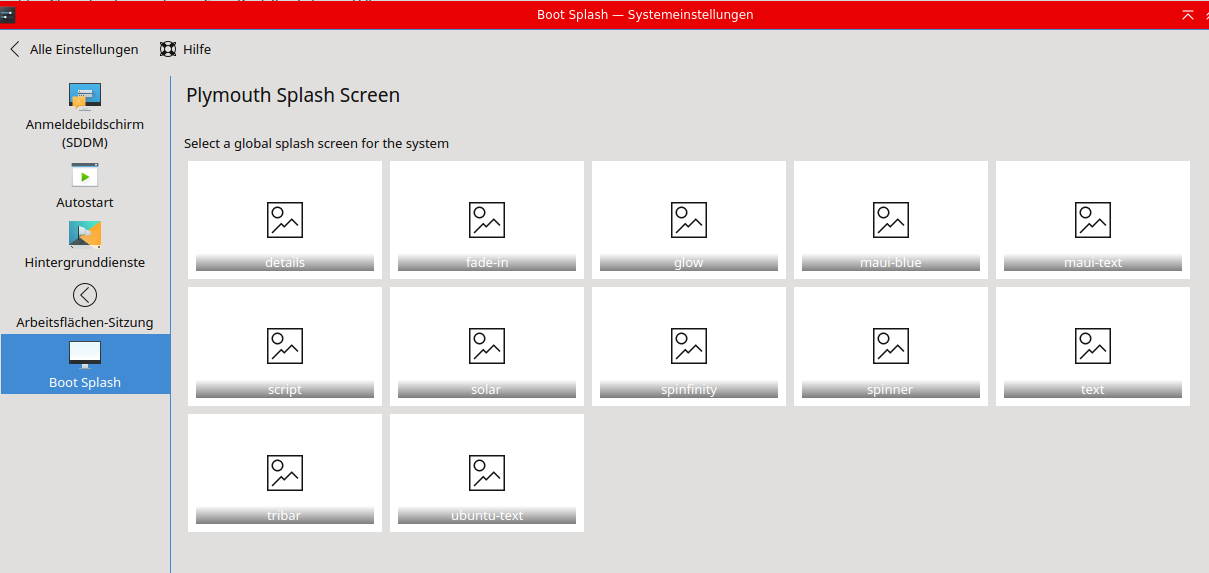
Task: Select the Boot Splash monitor icon
Action: click(x=85, y=354)
